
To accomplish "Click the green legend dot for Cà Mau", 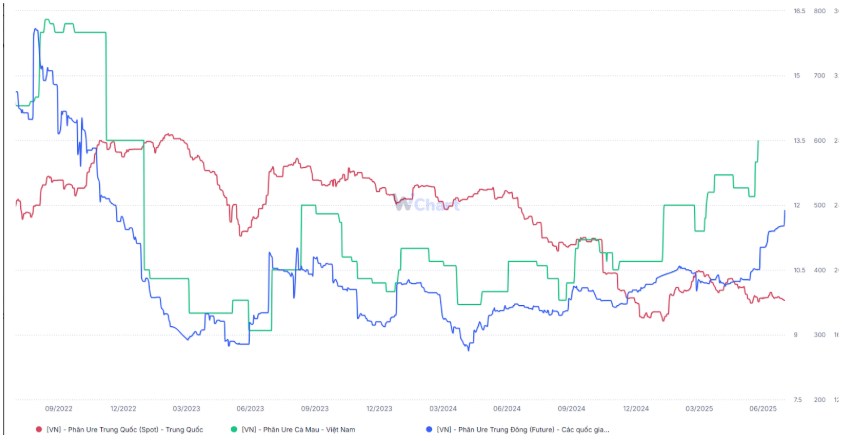I will tap(234, 429).
